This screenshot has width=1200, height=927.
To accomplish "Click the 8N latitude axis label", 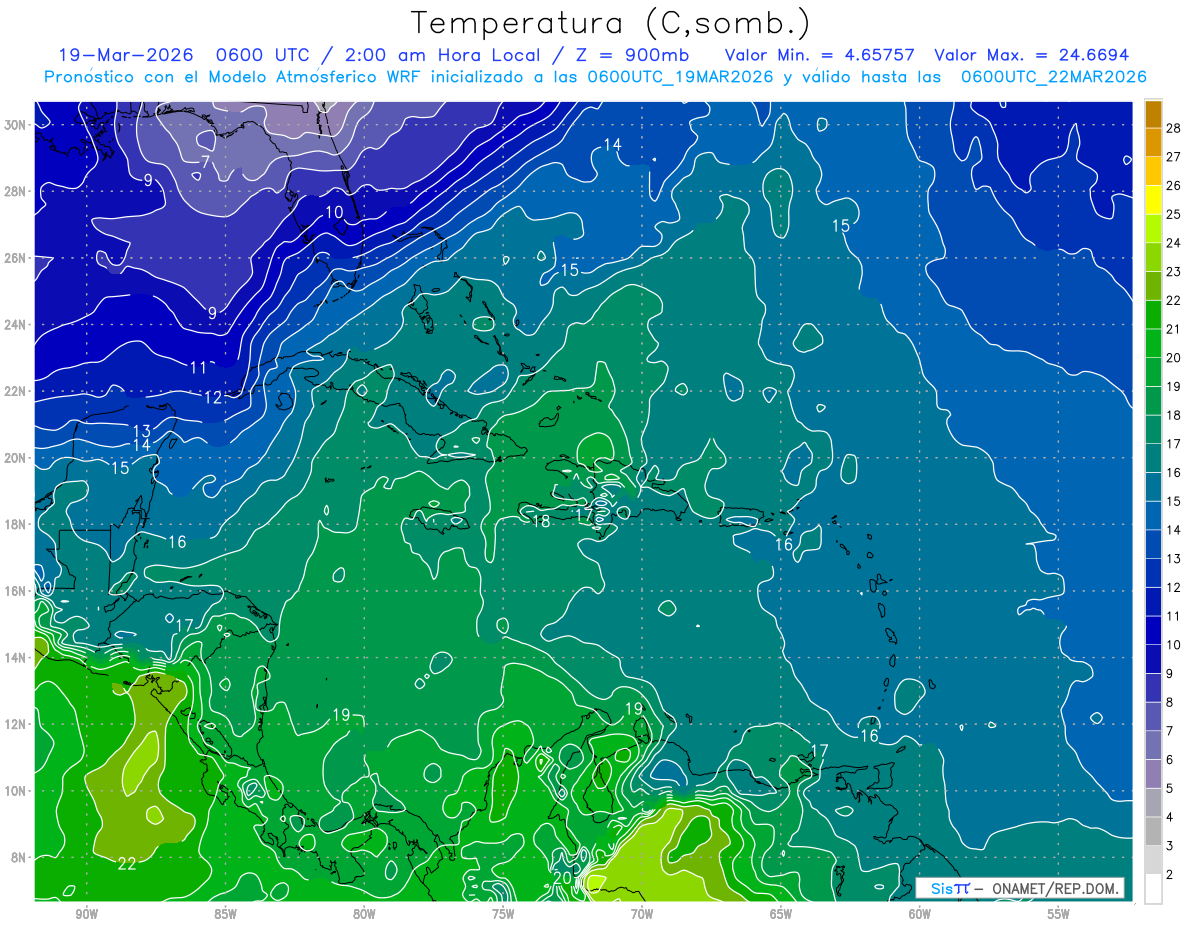I will 20,857.
